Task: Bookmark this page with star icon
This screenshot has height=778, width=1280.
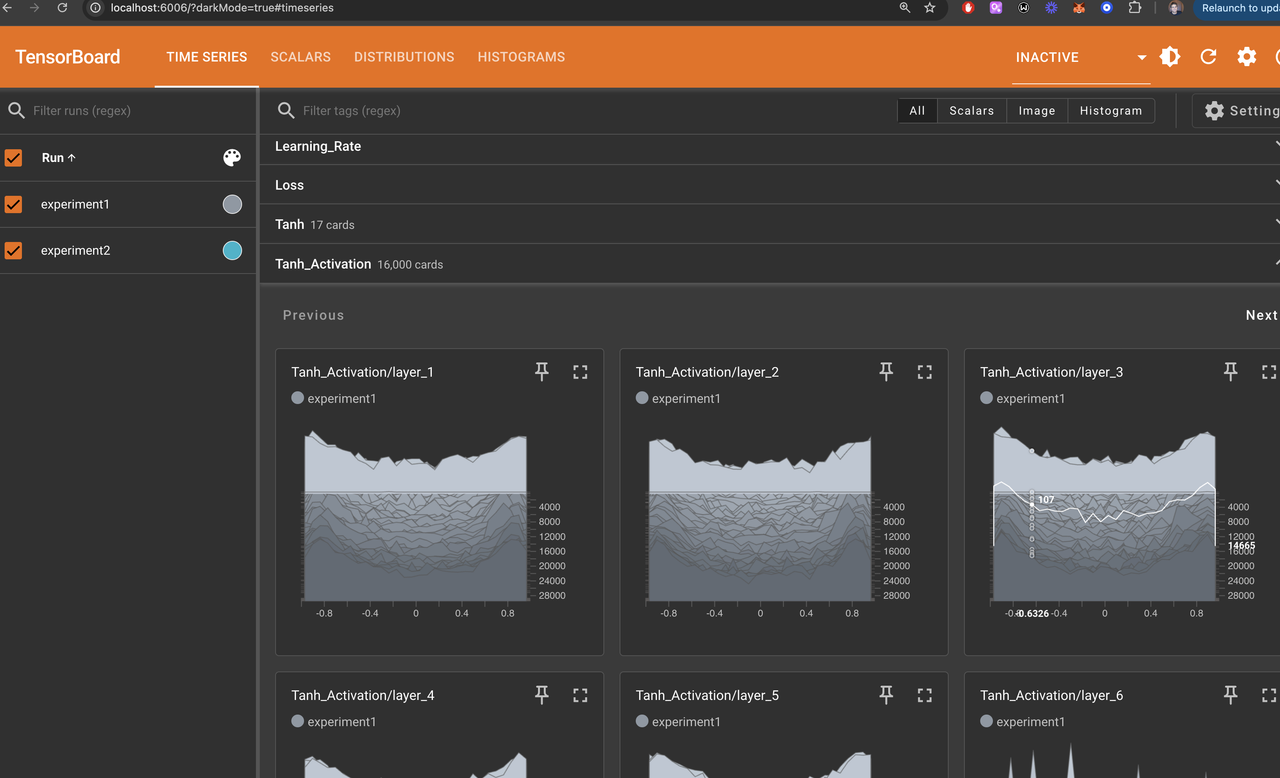Action: click(930, 8)
